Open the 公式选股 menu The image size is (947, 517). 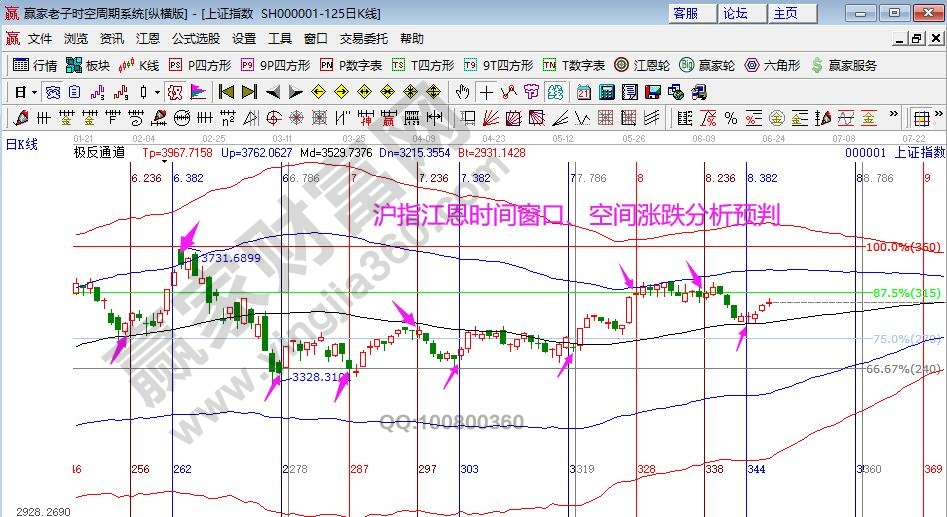[x=195, y=38]
